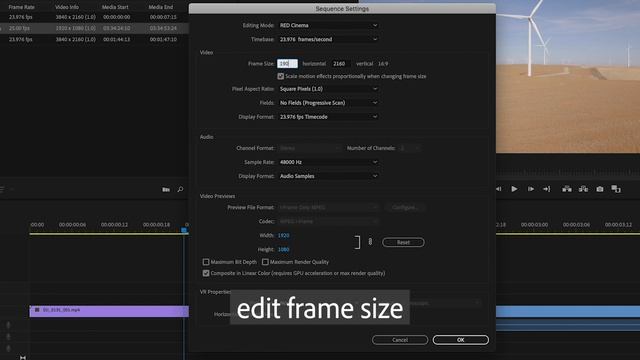Click timeline ruler at 00:00:00:12

[114, 224]
